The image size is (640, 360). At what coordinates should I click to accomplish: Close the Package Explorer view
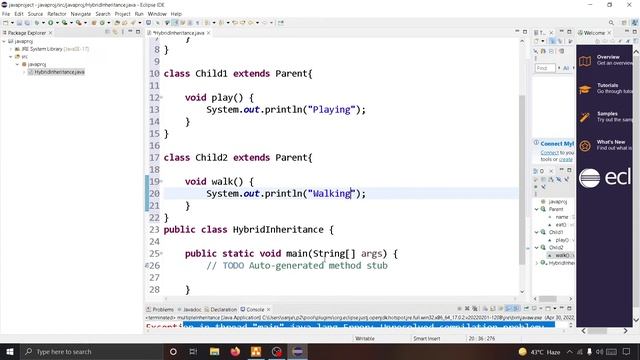(x=51, y=33)
